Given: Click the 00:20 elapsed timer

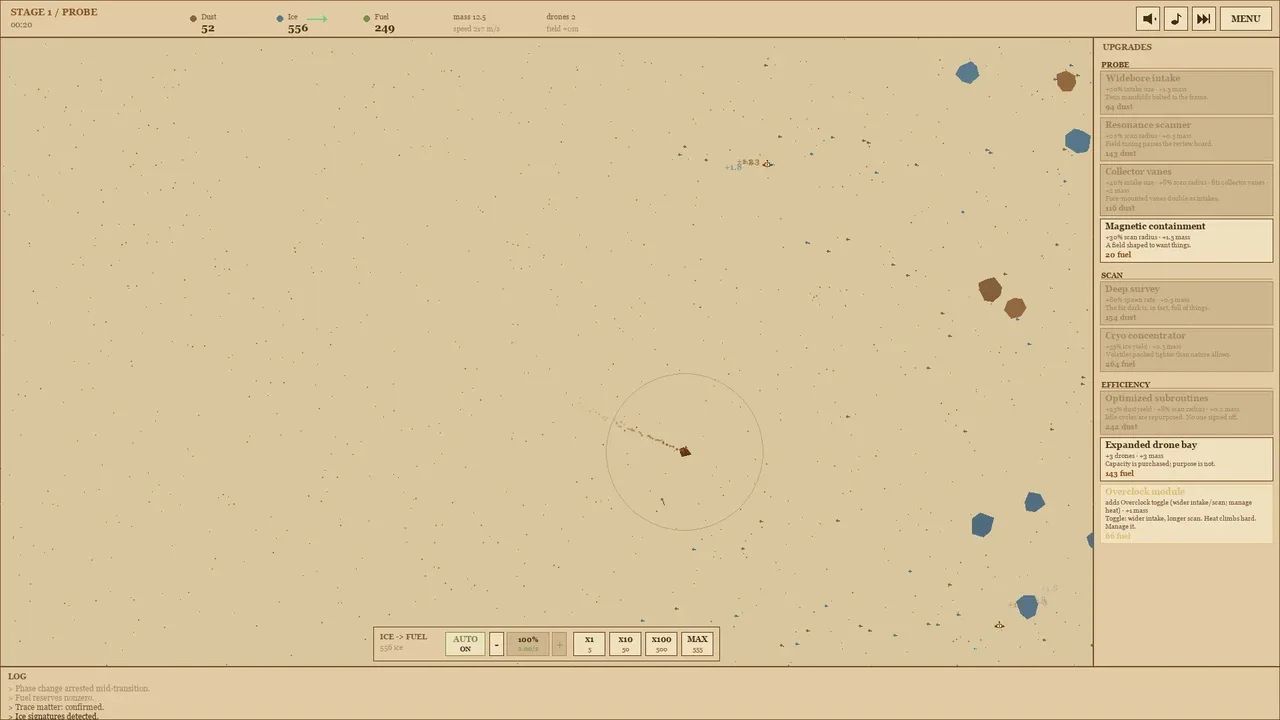Looking at the screenshot, I should [21, 25].
